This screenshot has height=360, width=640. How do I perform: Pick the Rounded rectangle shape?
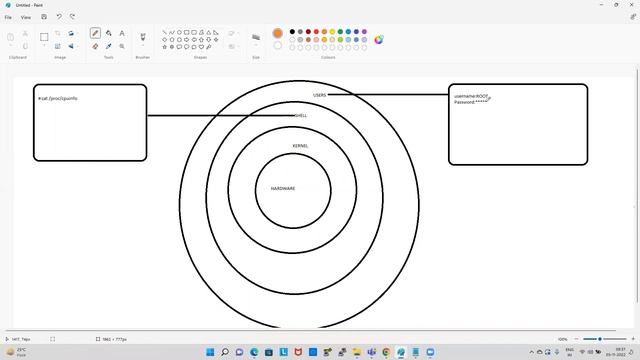click(x=194, y=32)
